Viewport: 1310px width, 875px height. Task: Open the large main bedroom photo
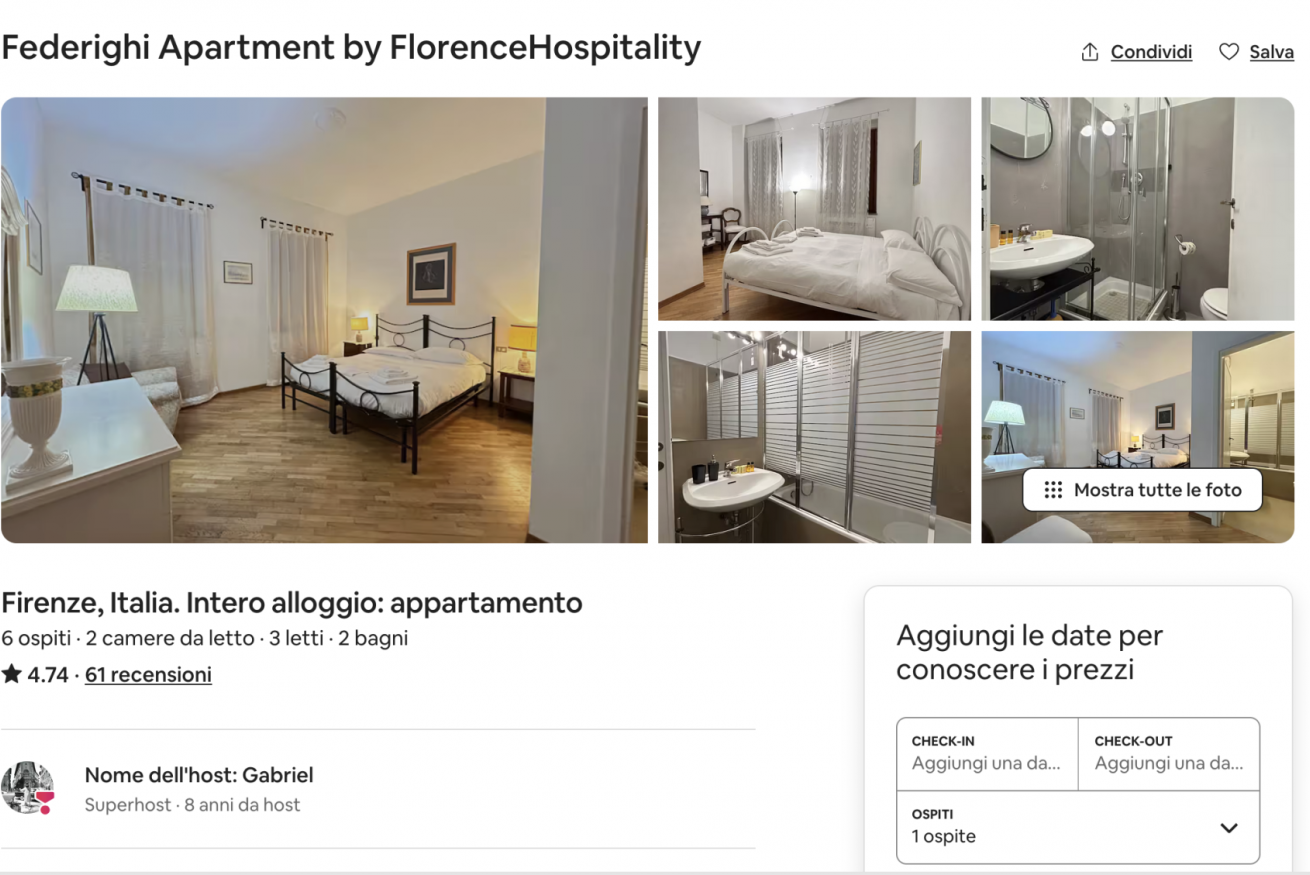tap(324, 320)
